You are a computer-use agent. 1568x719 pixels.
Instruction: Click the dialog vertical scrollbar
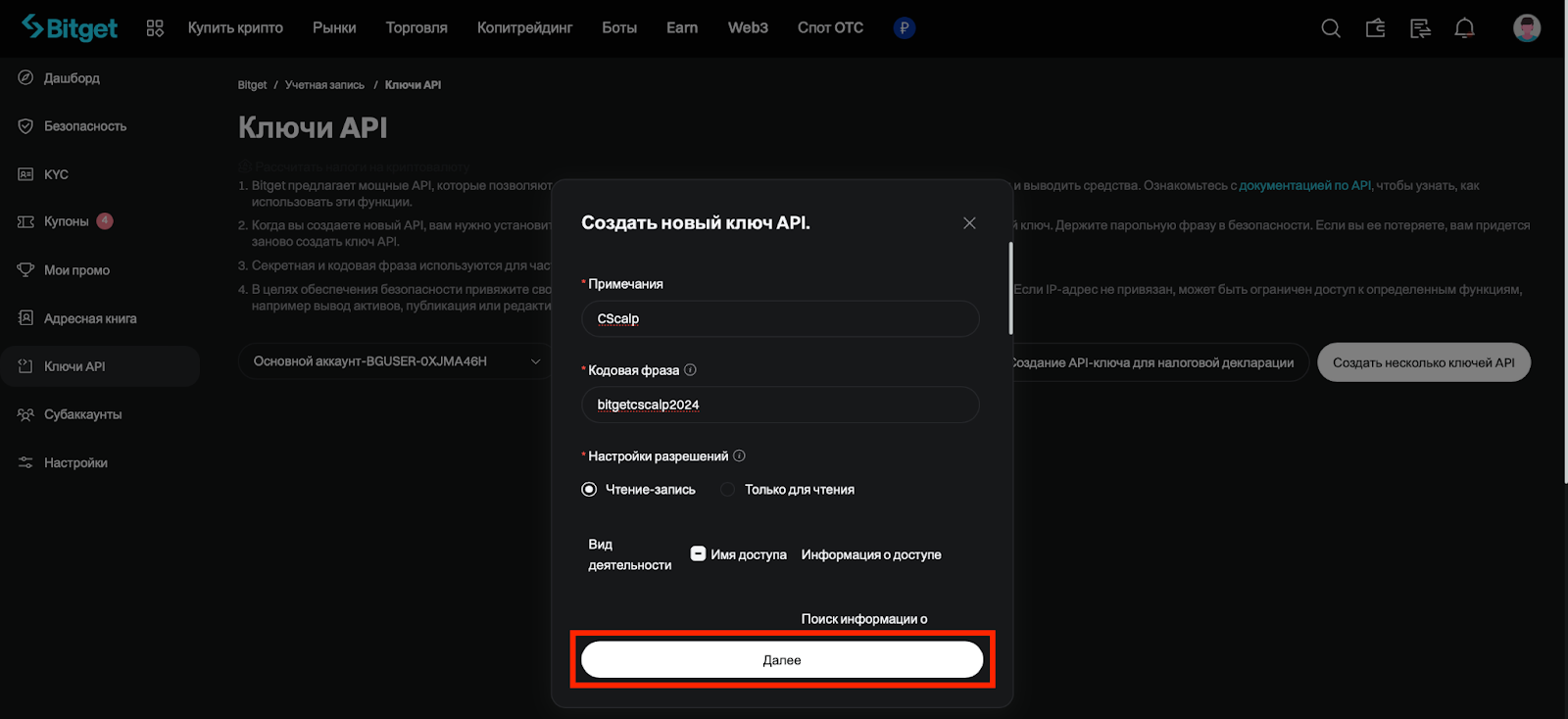click(1010, 289)
